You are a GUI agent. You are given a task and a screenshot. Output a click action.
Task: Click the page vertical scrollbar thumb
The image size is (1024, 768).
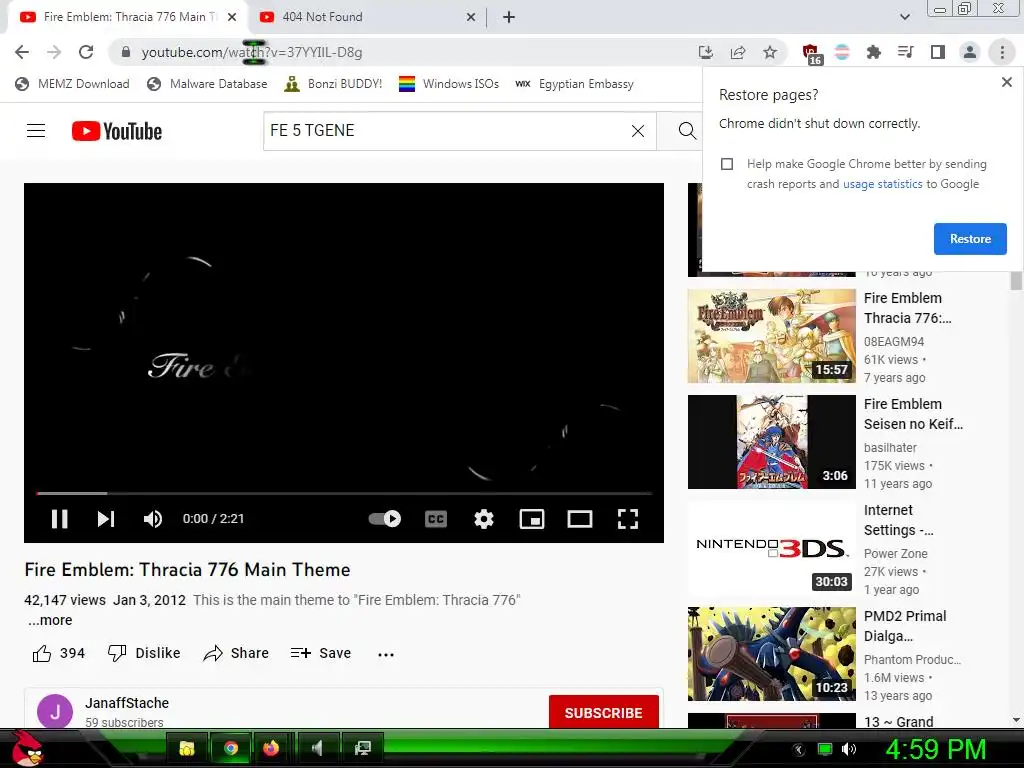click(1016, 281)
